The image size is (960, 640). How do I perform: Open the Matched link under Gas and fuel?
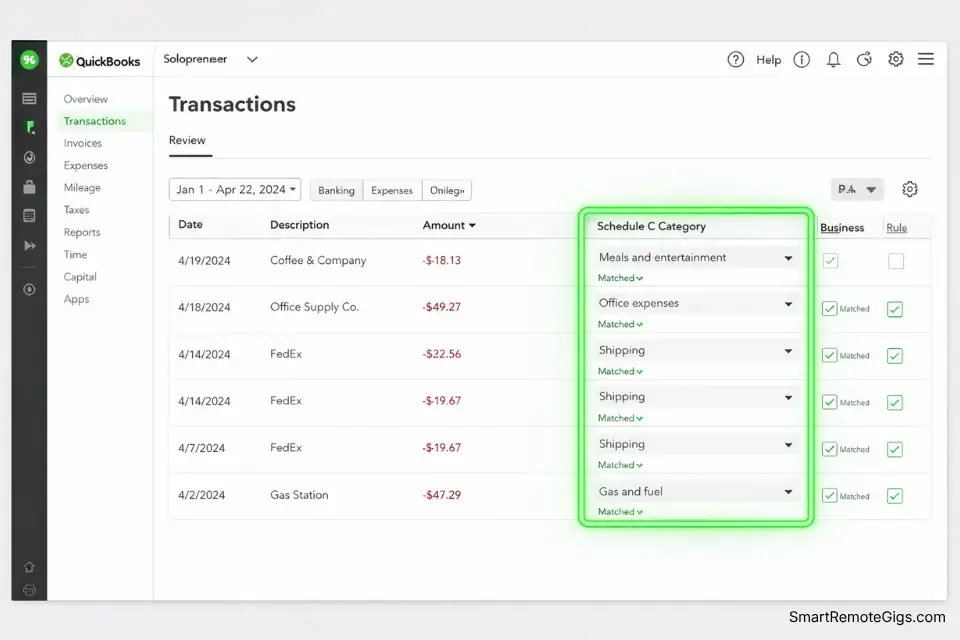[x=619, y=511]
